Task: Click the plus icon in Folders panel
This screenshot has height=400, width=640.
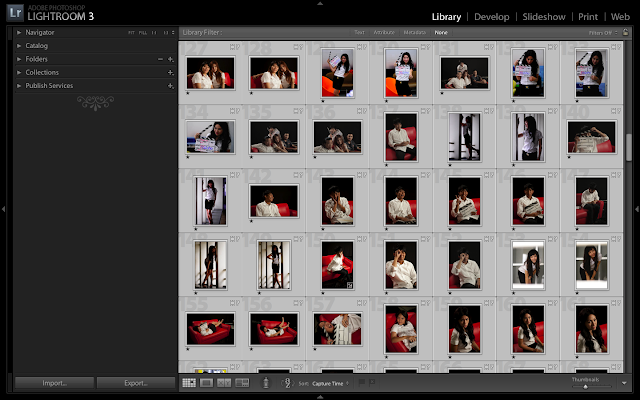Action: tap(171, 59)
